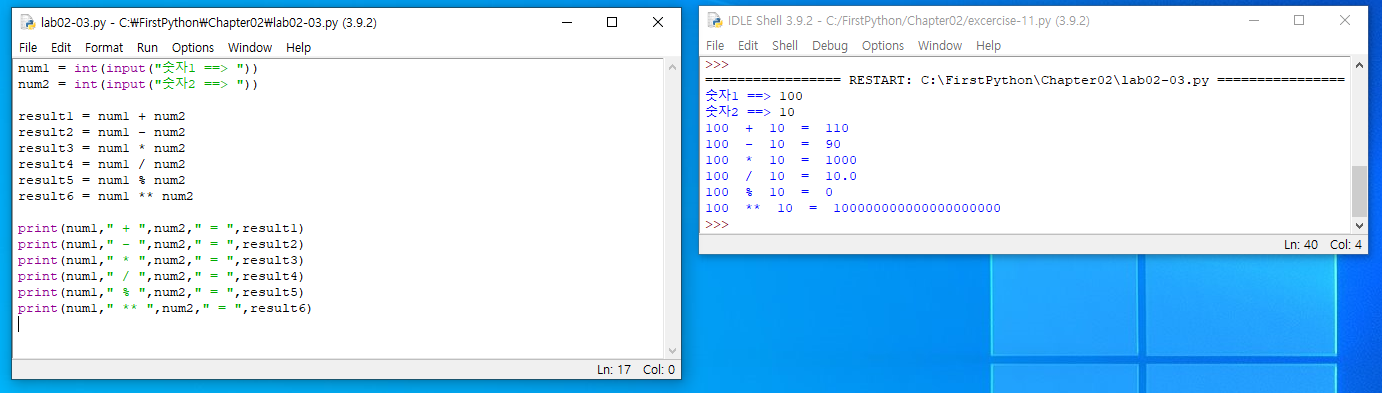This screenshot has height=393, width=1382.
Task: Click the '숫자1 ==> 100' line in shell
Action: (x=754, y=95)
